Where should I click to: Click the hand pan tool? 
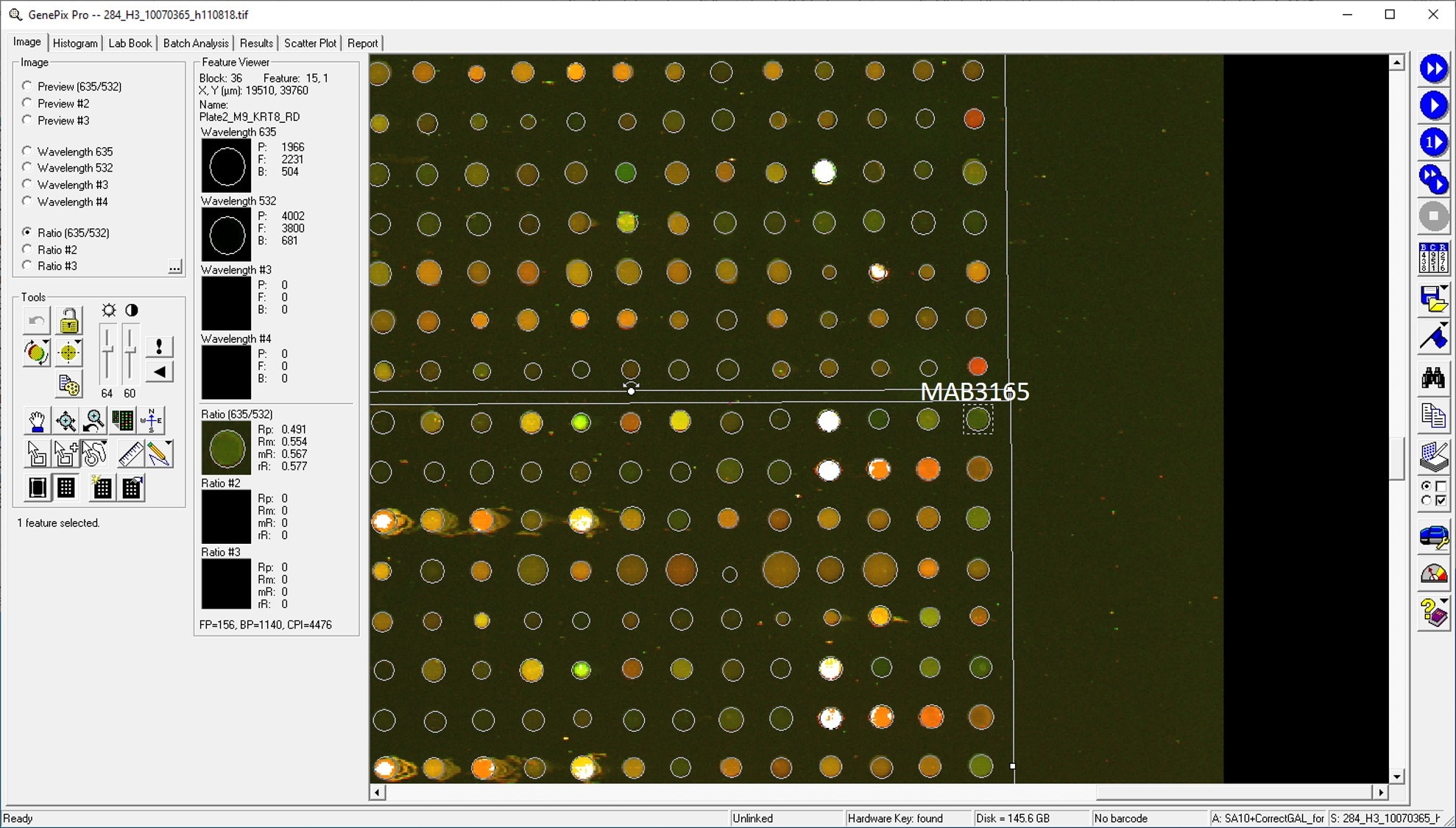point(36,421)
